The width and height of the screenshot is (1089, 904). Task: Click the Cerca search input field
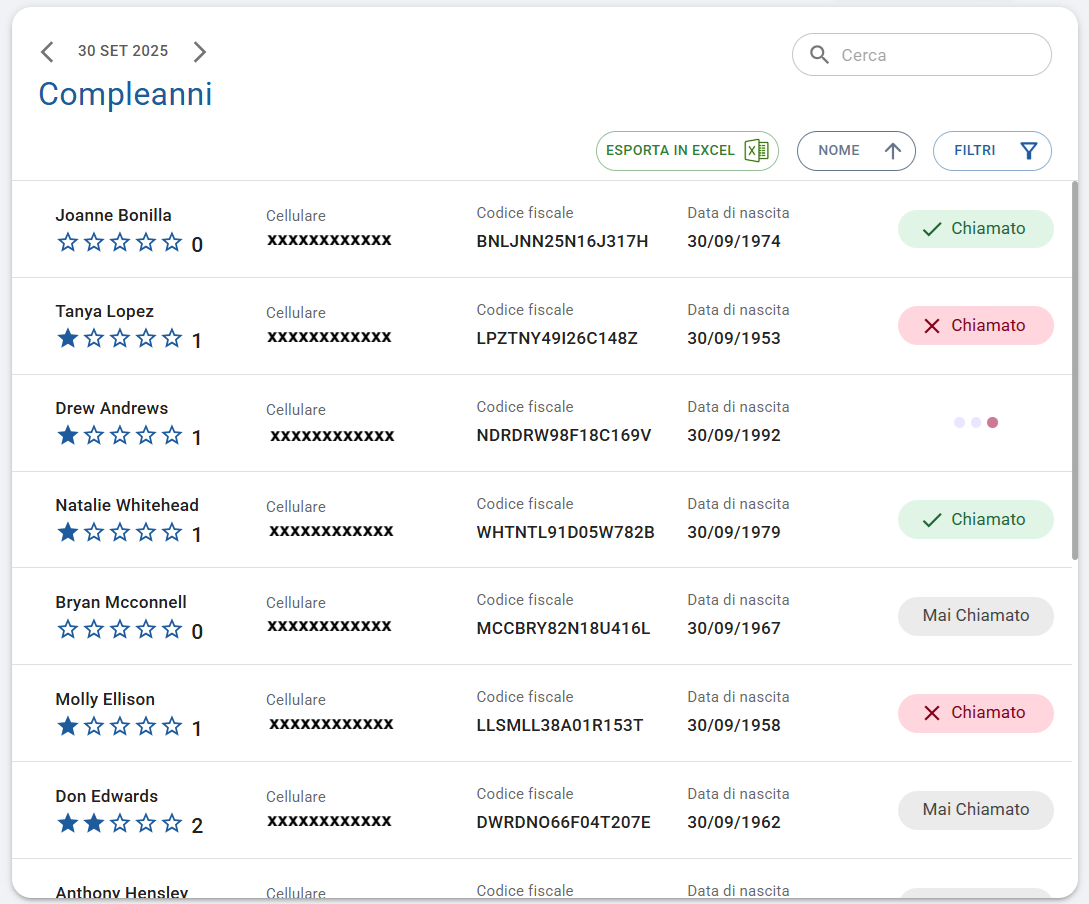[x=937, y=55]
